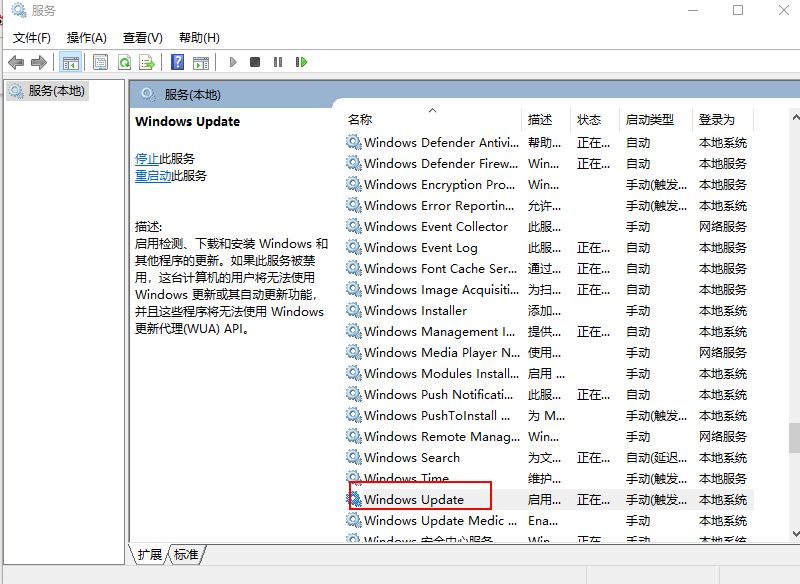Sort by the 名称 column header

(x=433, y=119)
